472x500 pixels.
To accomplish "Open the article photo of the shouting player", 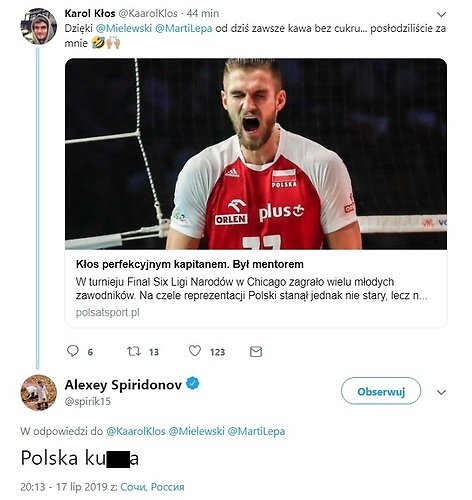I will (256, 154).
